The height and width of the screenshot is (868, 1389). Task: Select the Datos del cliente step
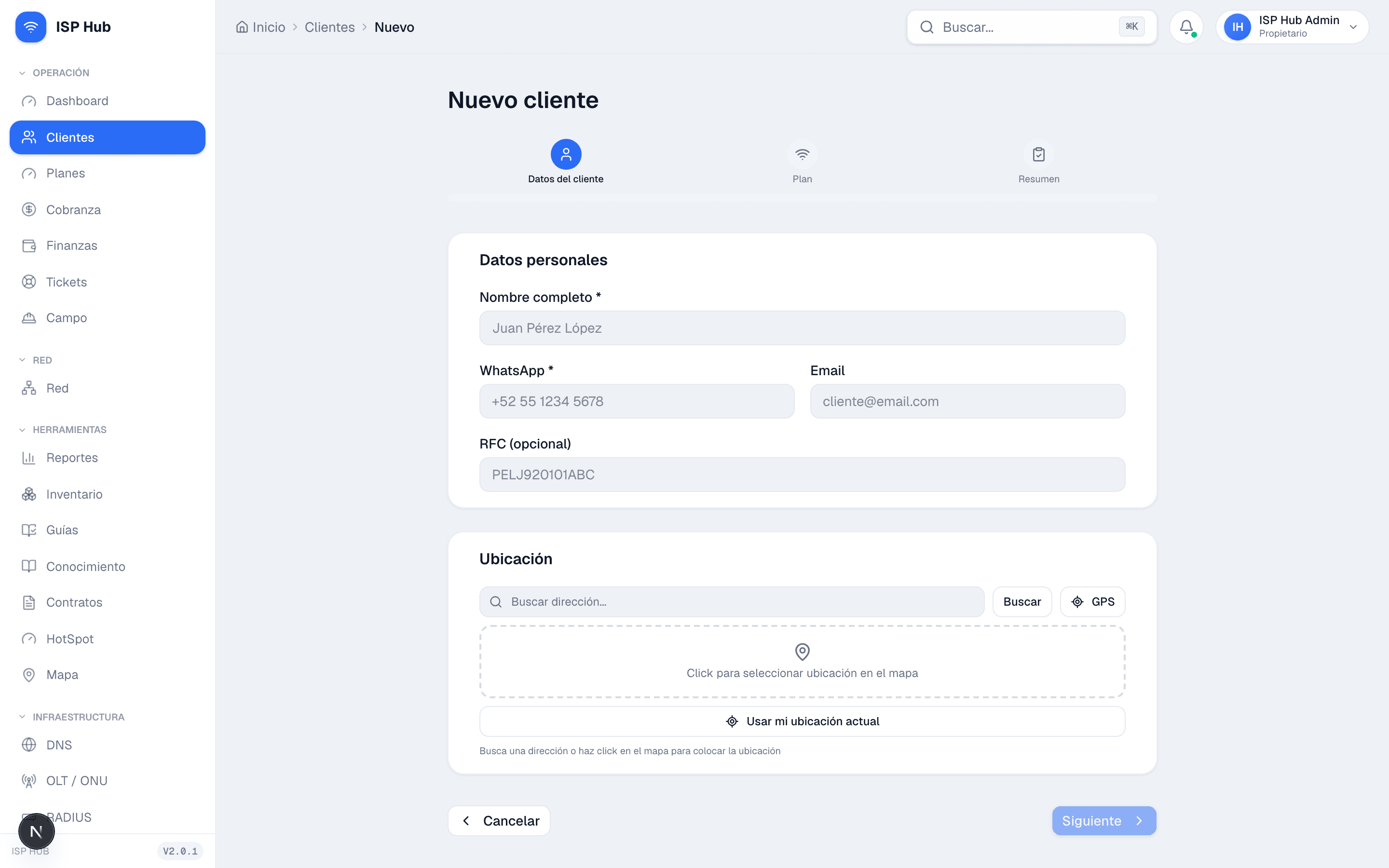(565, 162)
